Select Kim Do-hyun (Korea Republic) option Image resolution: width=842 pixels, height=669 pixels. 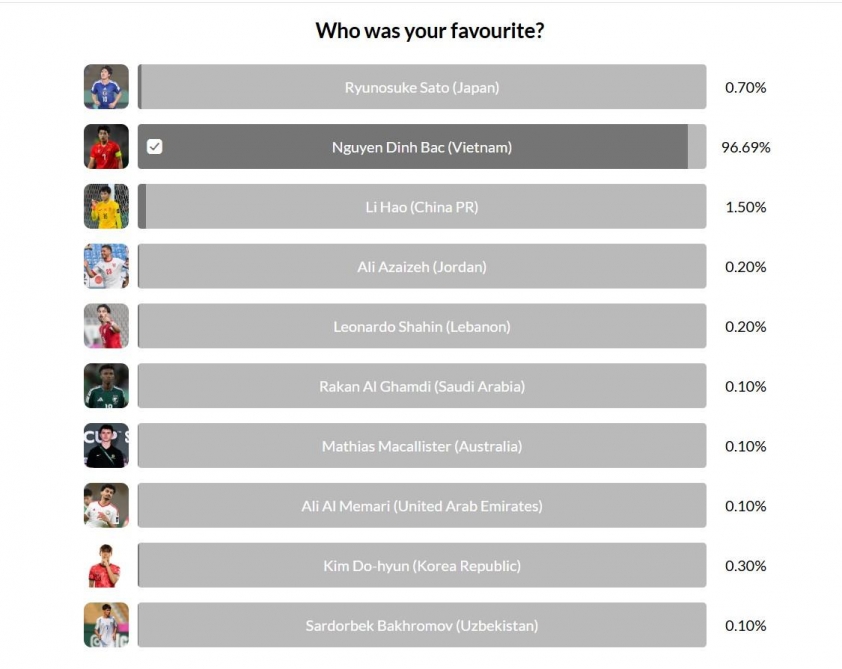click(x=421, y=566)
